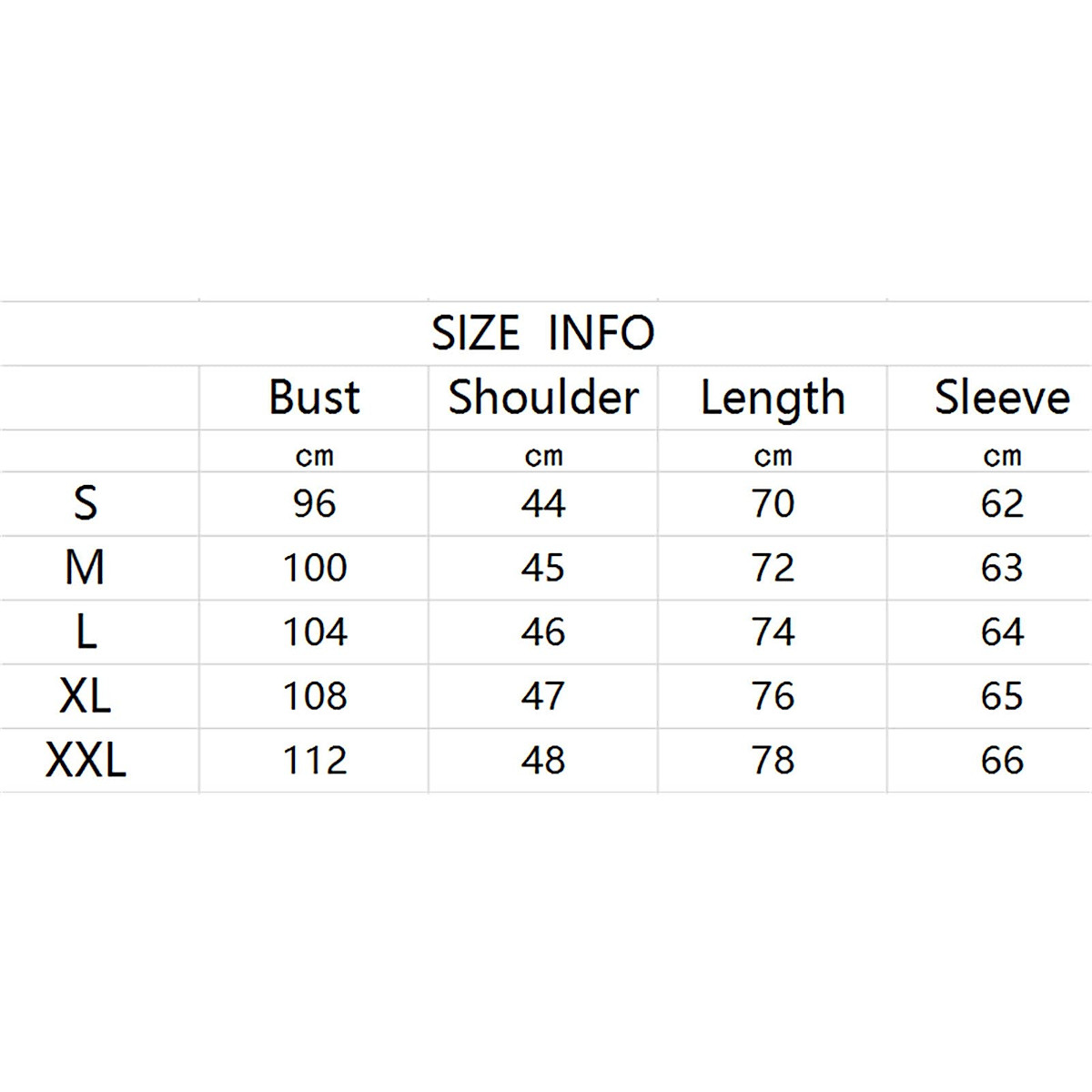Select the S size row label
Screen dimensions: 1092x1092
click(85, 503)
